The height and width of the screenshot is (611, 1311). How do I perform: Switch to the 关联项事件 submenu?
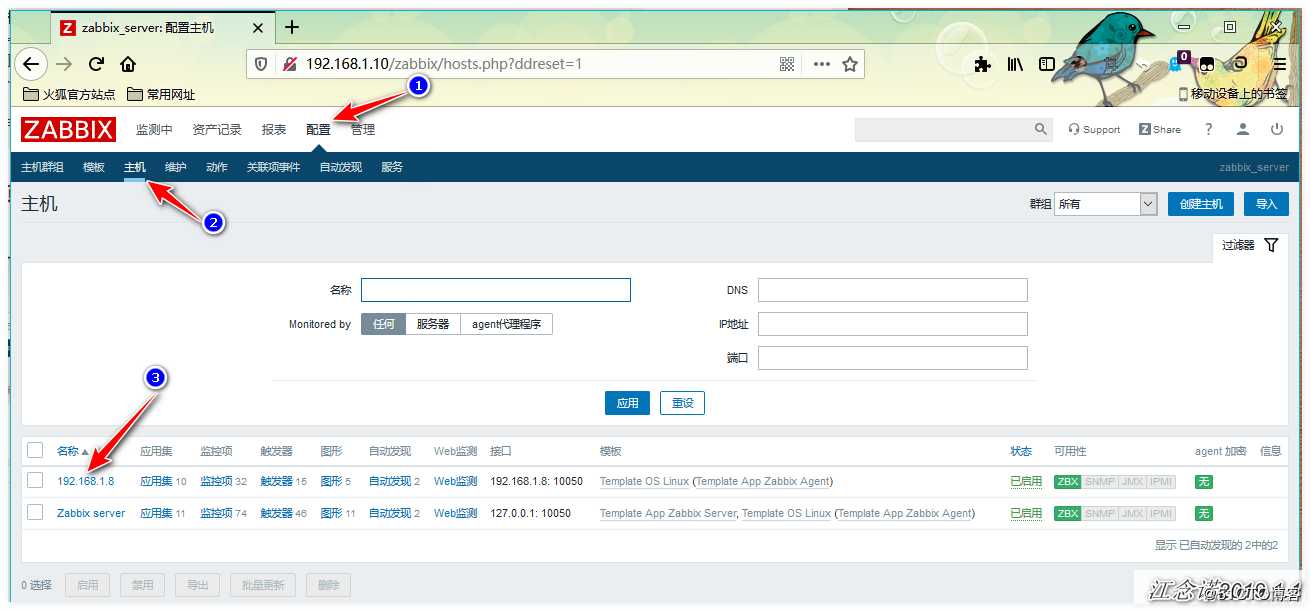click(x=273, y=167)
